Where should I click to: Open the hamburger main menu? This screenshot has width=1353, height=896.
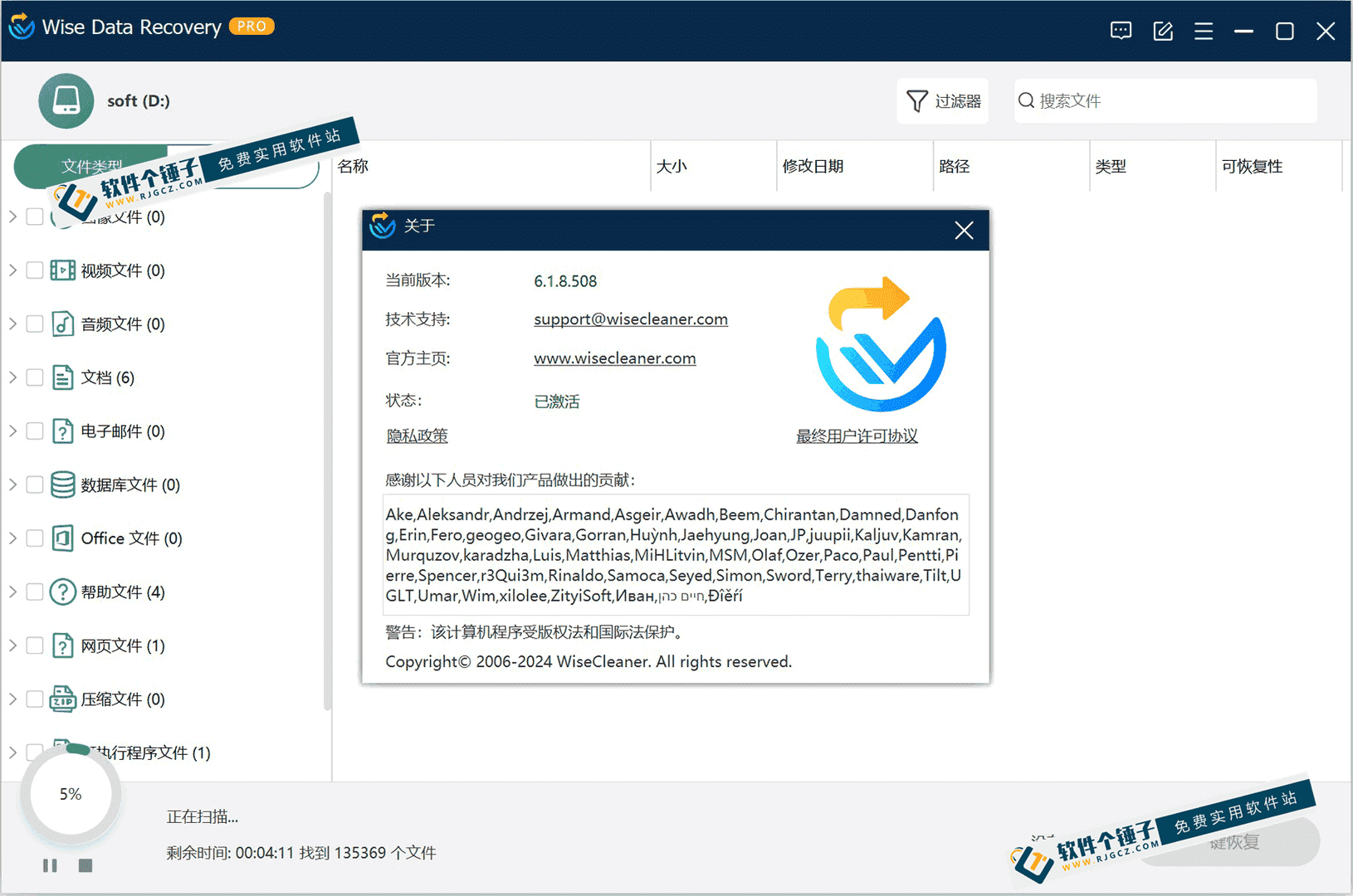[1203, 30]
